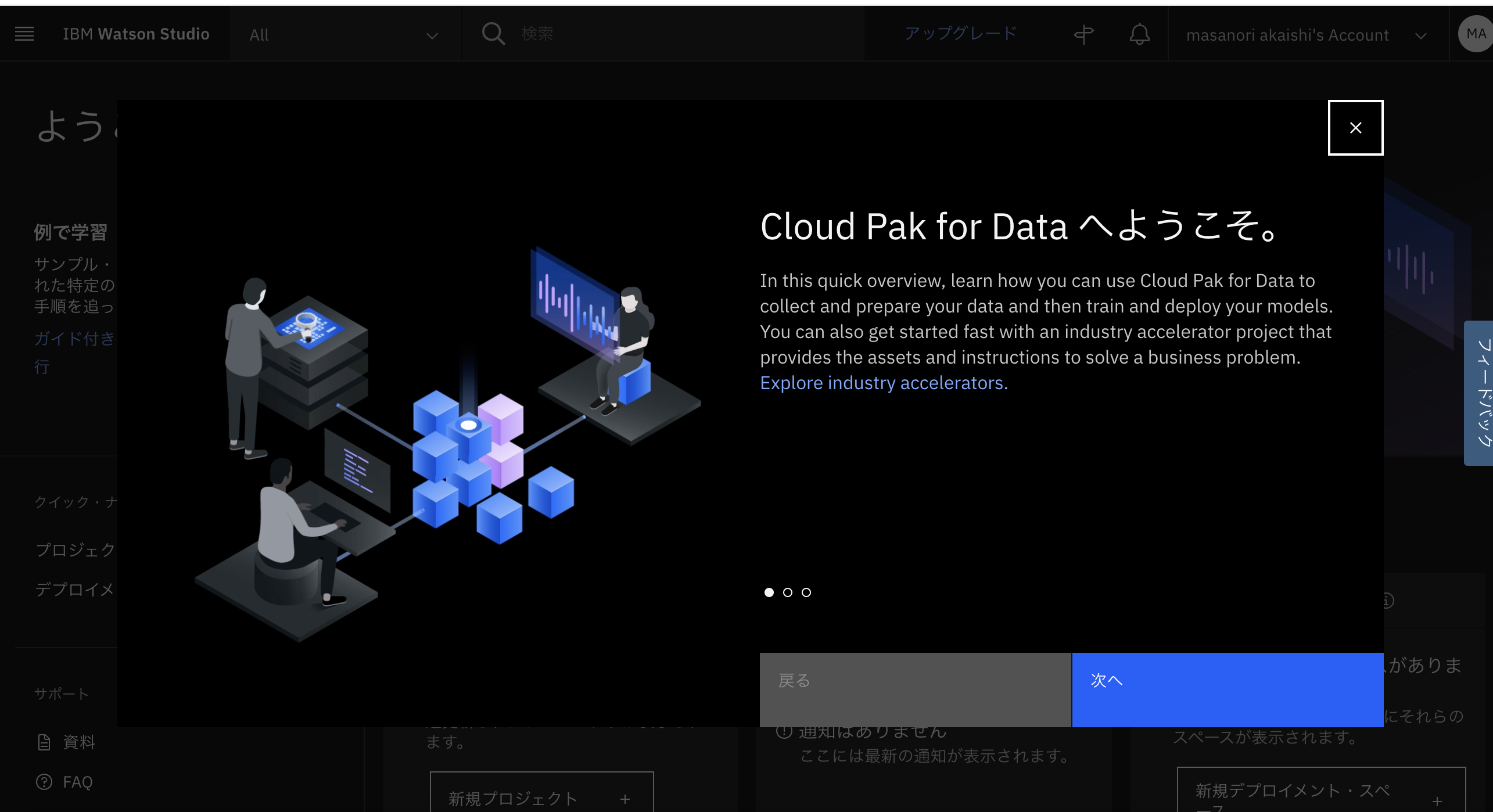Click the FAQ question mark icon

pyautogui.click(x=45, y=781)
